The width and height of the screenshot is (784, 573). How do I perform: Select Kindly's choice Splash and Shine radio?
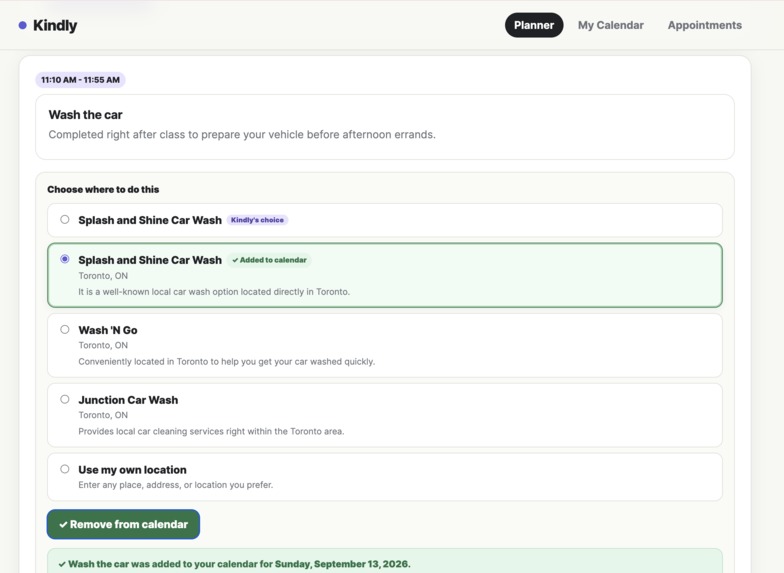[64, 220]
